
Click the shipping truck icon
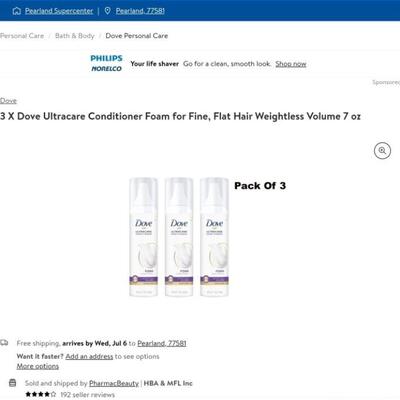coord(4,343)
